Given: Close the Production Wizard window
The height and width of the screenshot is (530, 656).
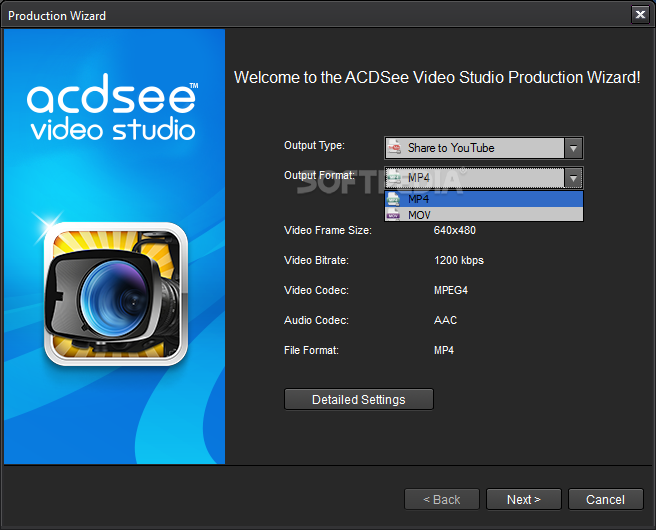Looking at the screenshot, I should [x=640, y=15].
